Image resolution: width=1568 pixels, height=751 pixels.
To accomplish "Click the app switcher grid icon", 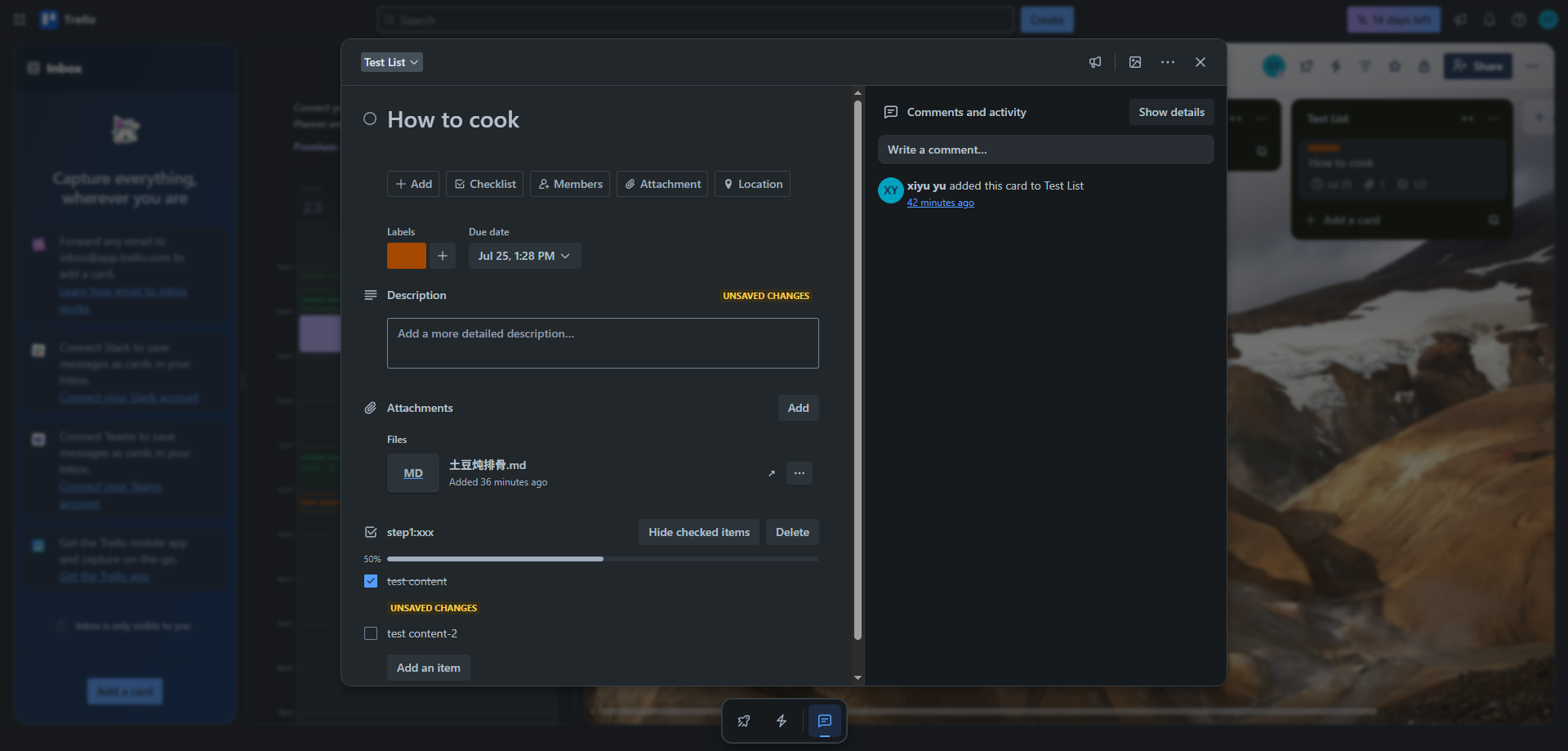I will click(x=20, y=20).
